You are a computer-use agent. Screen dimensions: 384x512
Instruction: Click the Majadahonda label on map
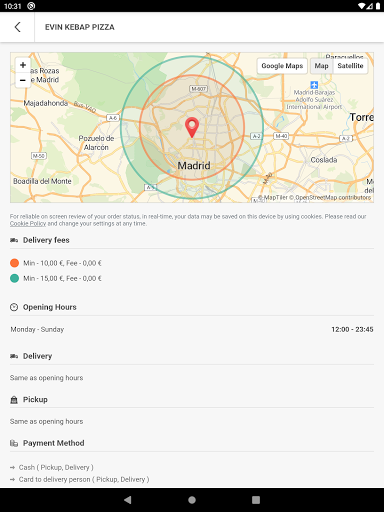pos(46,103)
